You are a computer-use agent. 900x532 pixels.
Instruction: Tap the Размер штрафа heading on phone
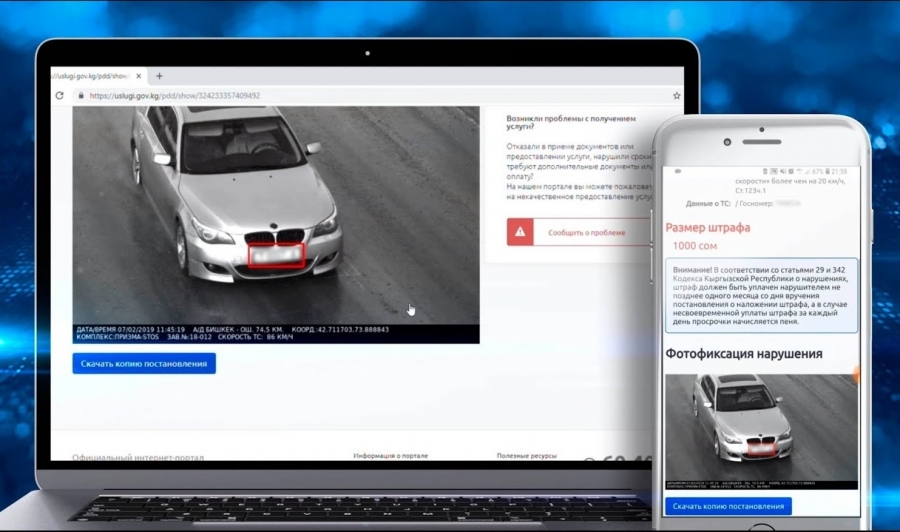708,227
